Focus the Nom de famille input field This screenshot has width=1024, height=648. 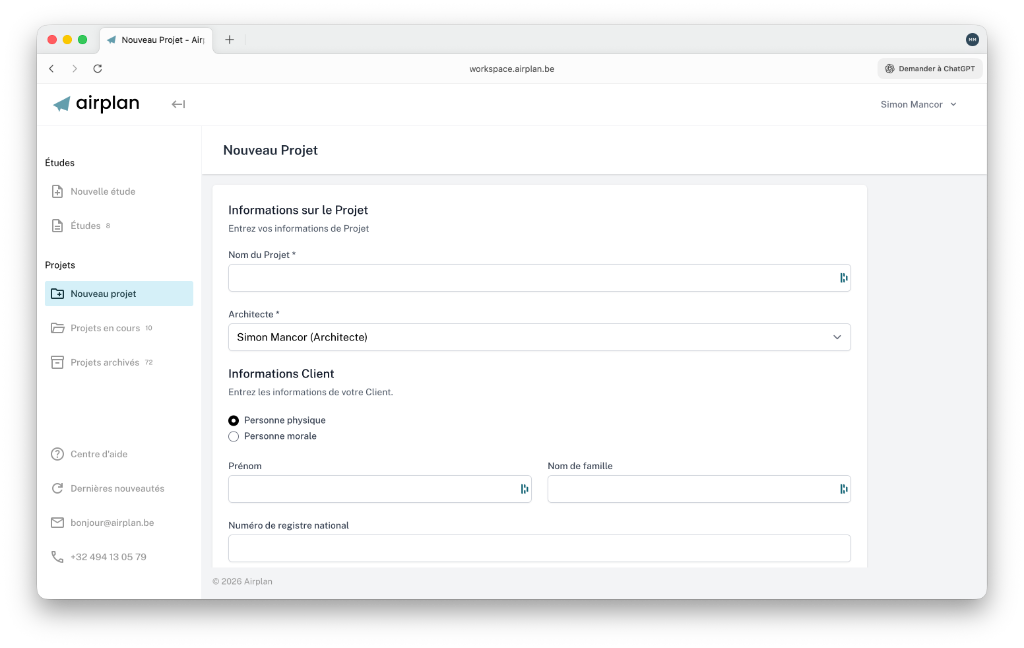click(699, 489)
